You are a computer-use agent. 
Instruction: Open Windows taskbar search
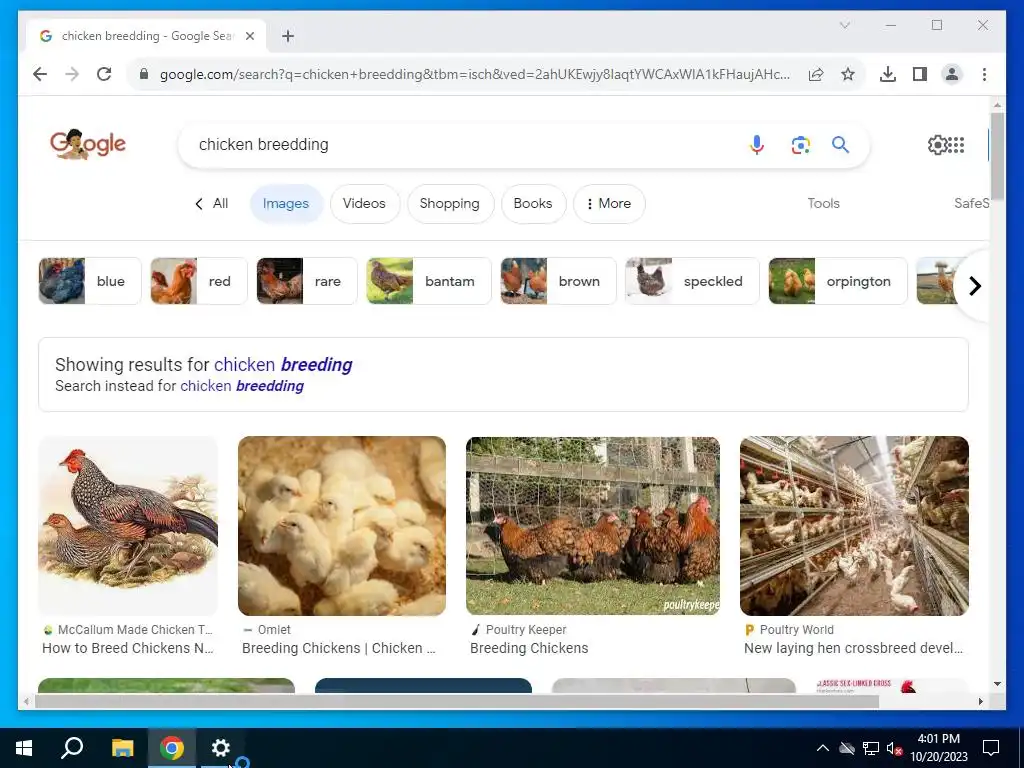[x=72, y=748]
